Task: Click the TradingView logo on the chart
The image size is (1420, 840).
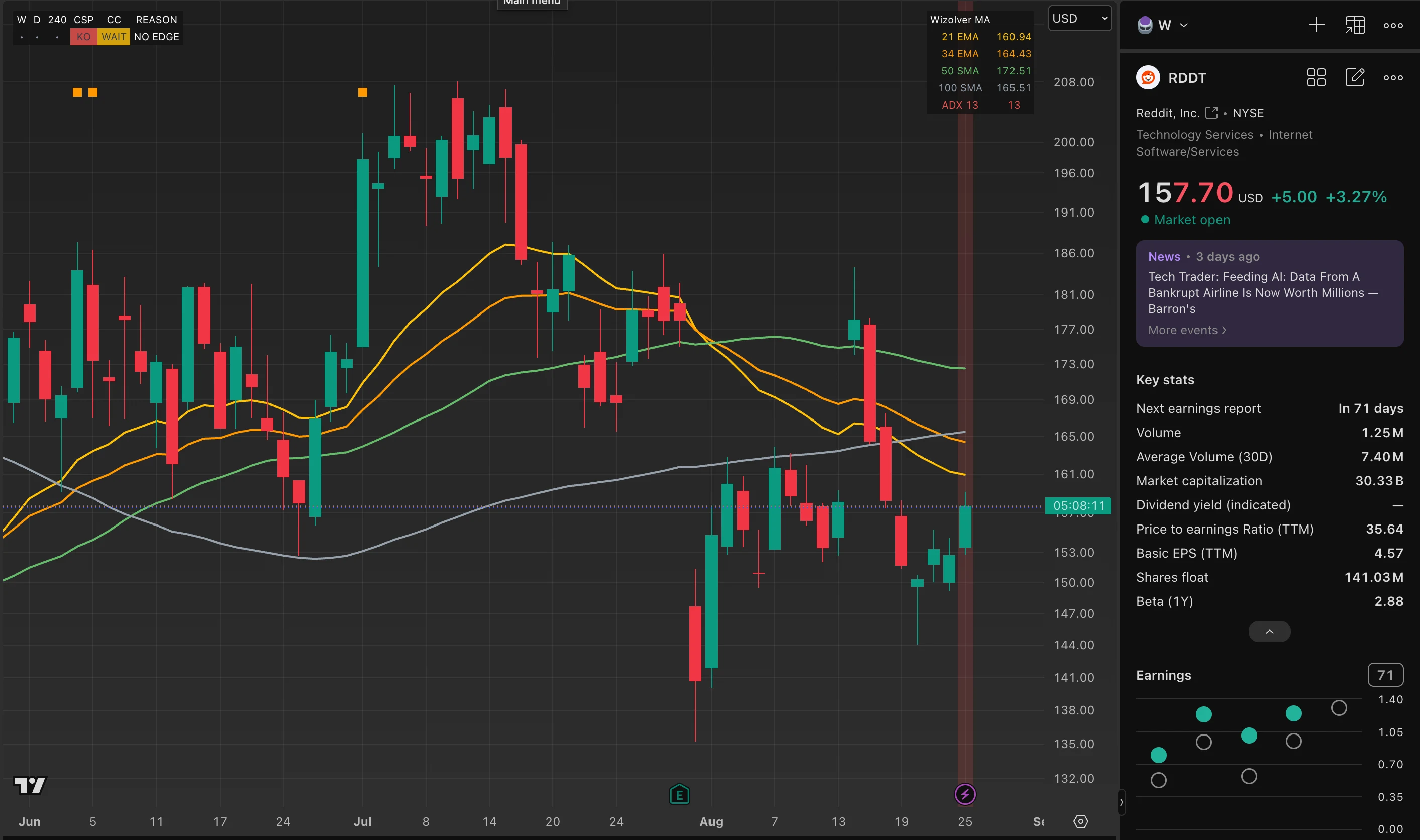Action: coord(30,785)
